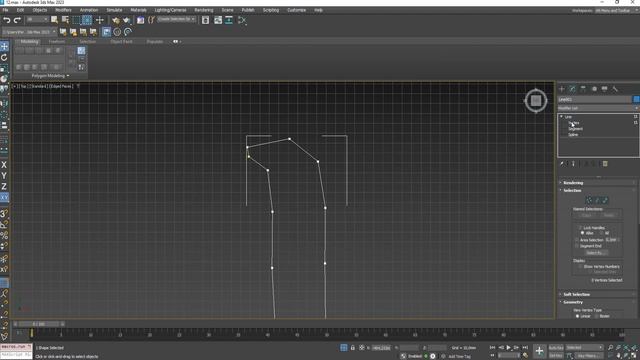The width and height of the screenshot is (640, 360).
Task: Select the Rotate tool in left toolbar
Action: click(4, 57)
